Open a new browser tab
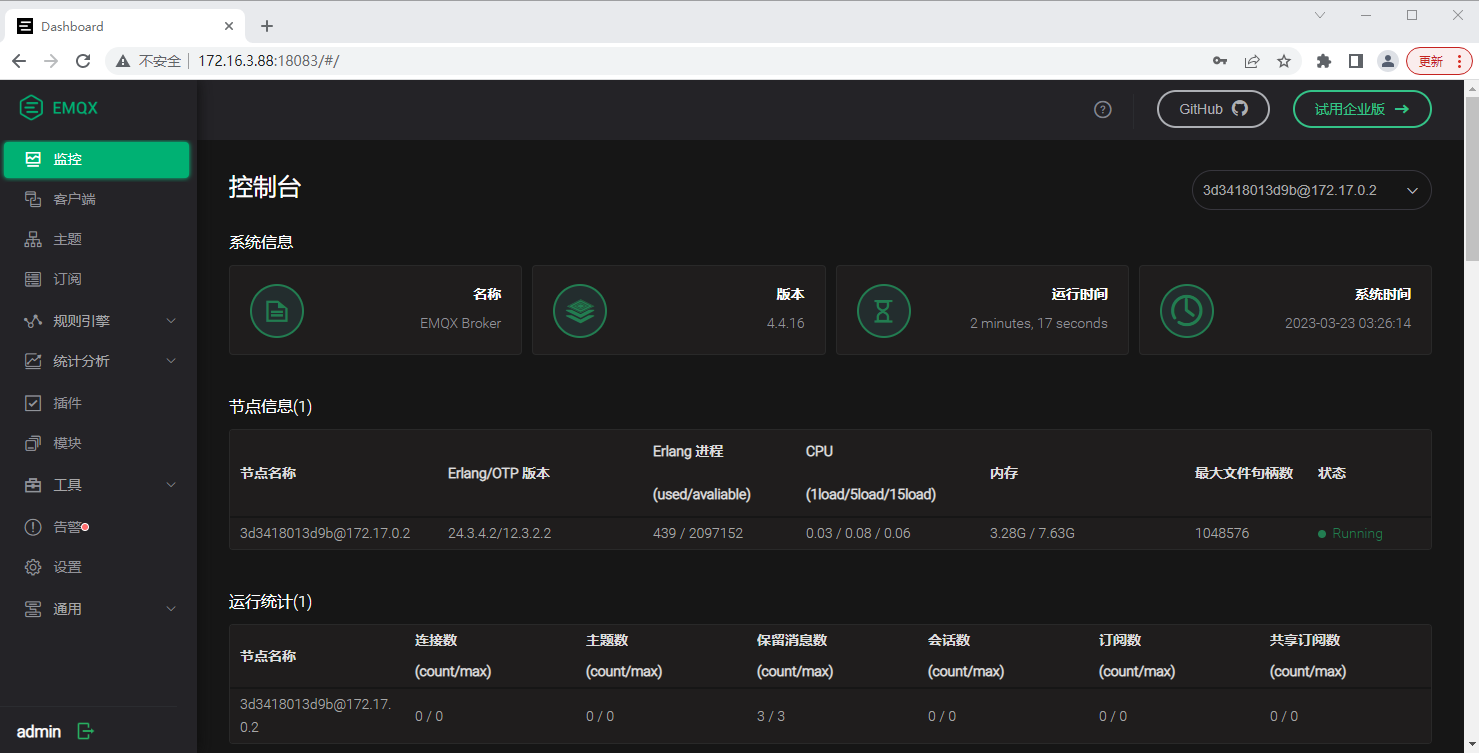Viewport: 1479px width, 753px height. (267, 26)
